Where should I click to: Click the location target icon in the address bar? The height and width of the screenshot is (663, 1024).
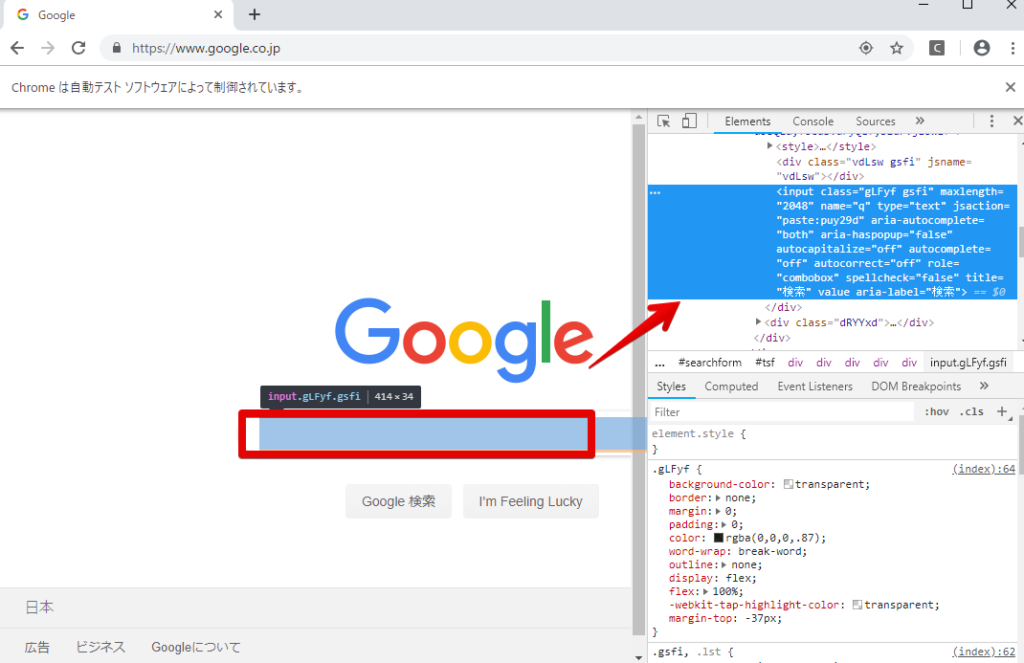(x=866, y=48)
